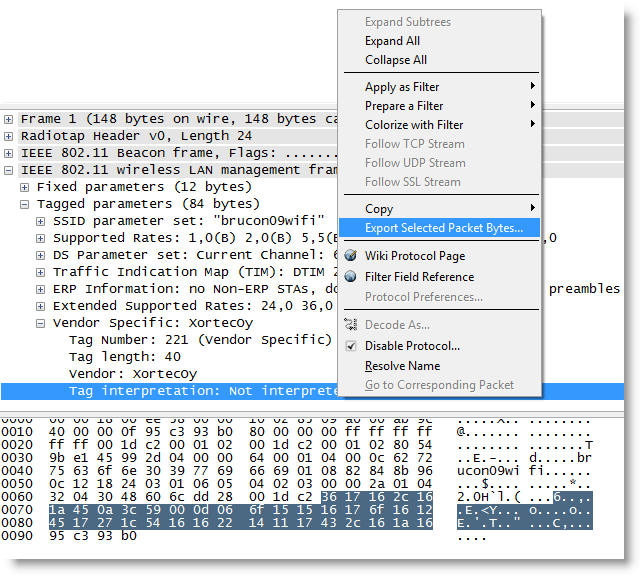Click hex offset 0090 row bytes
The height and width of the screenshot is (575, 640).
point(93,535)
